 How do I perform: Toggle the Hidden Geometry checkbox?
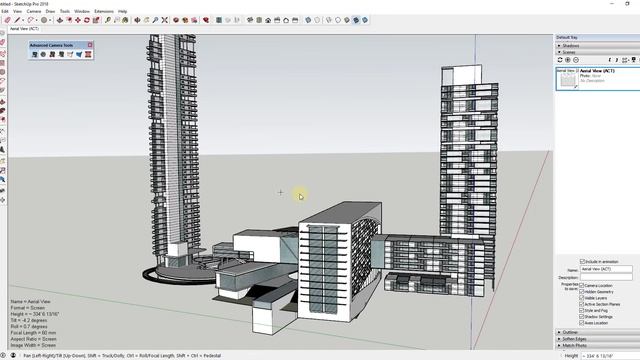pyautogui.click(x=582, y=291)
